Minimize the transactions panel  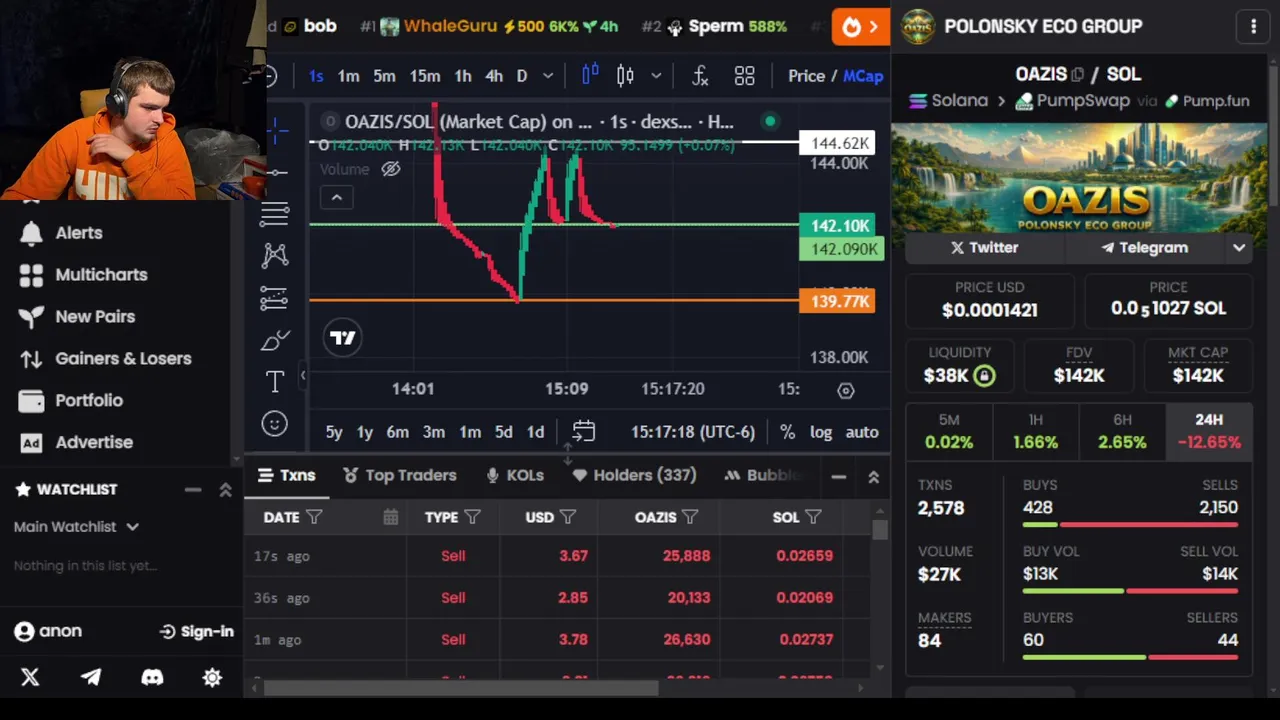click(x=838, y=477)
